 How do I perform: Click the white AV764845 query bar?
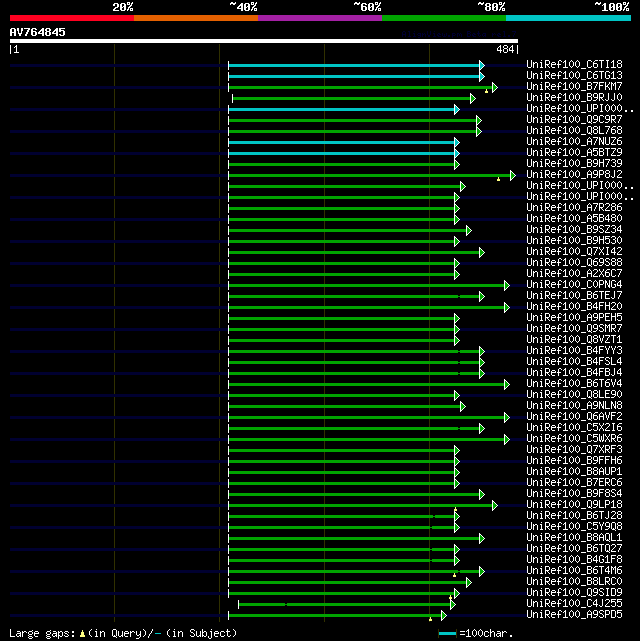click(264, 41)
